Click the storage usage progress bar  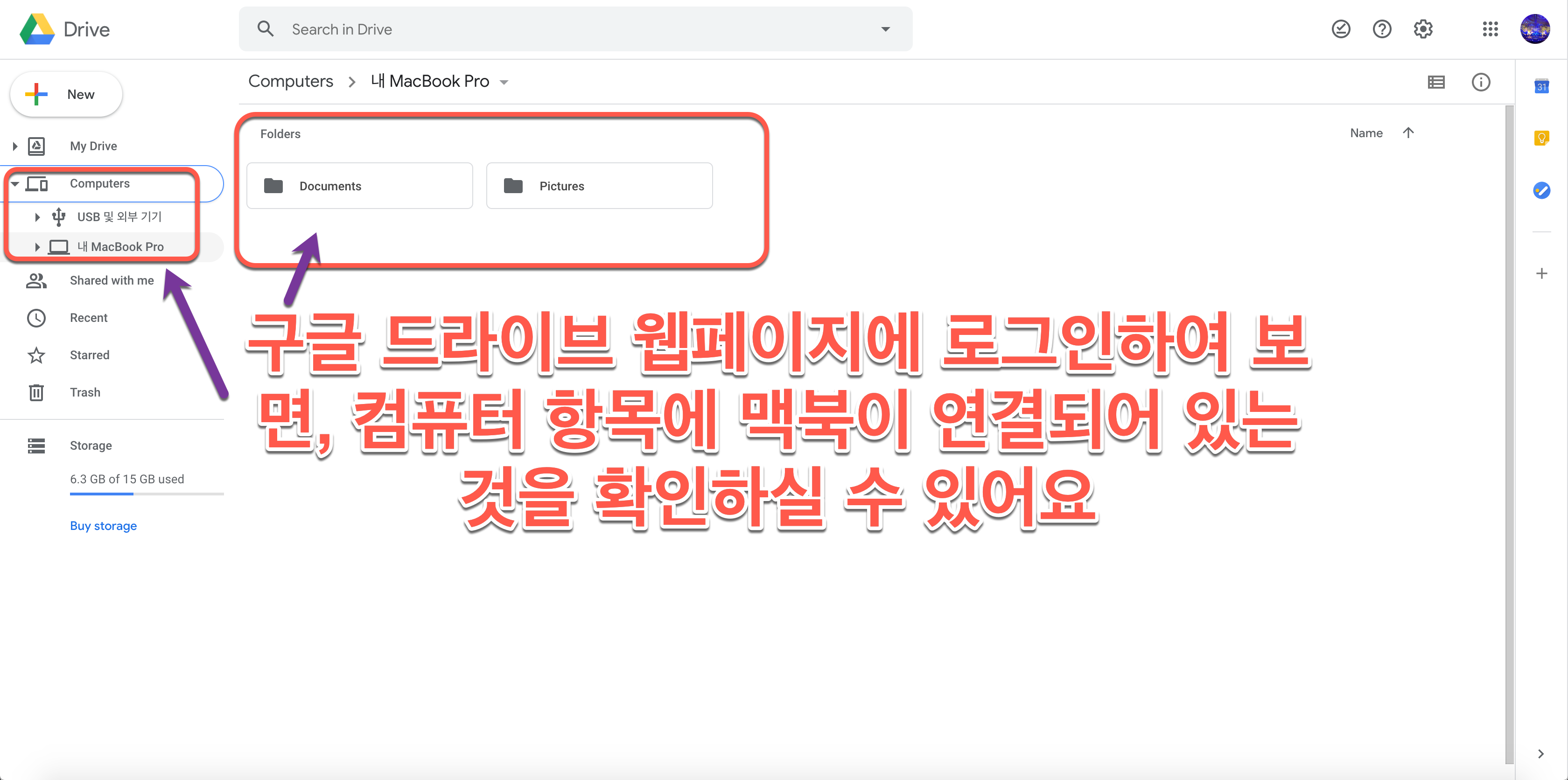click(146, 494)
